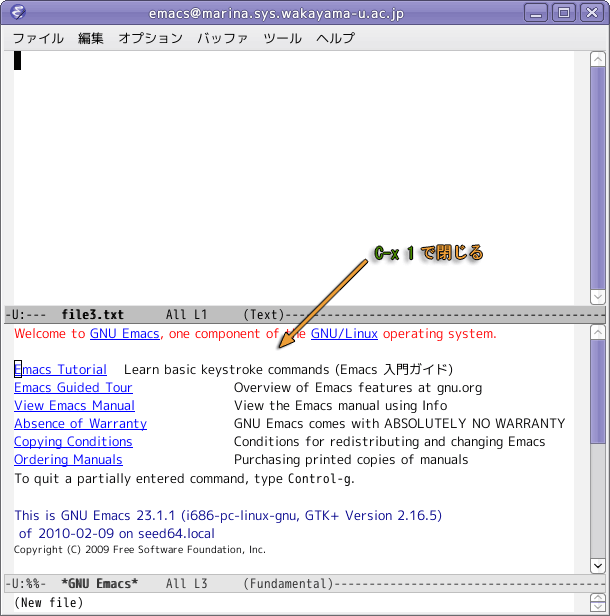Click 'of 2010-02-09 on seed64.local' text
Viewport: 610px width, 616px height.
point(117,534)
